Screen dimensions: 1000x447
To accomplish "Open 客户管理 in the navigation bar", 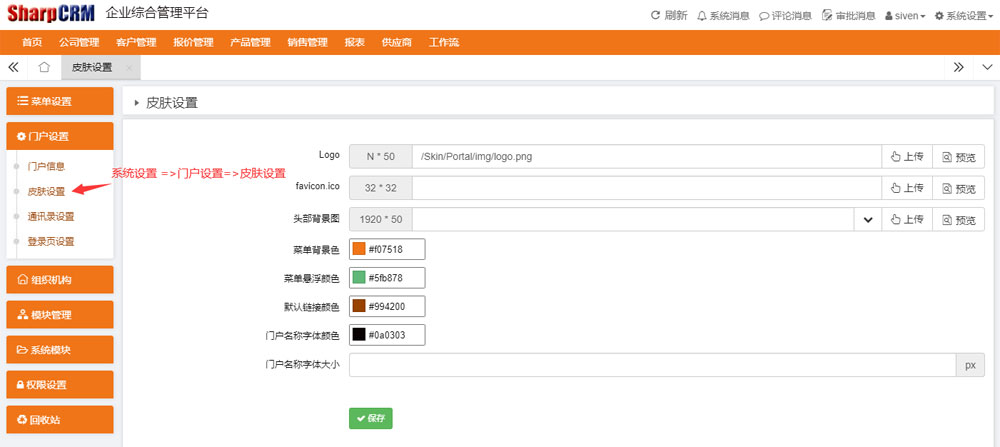I will point(136,42).
